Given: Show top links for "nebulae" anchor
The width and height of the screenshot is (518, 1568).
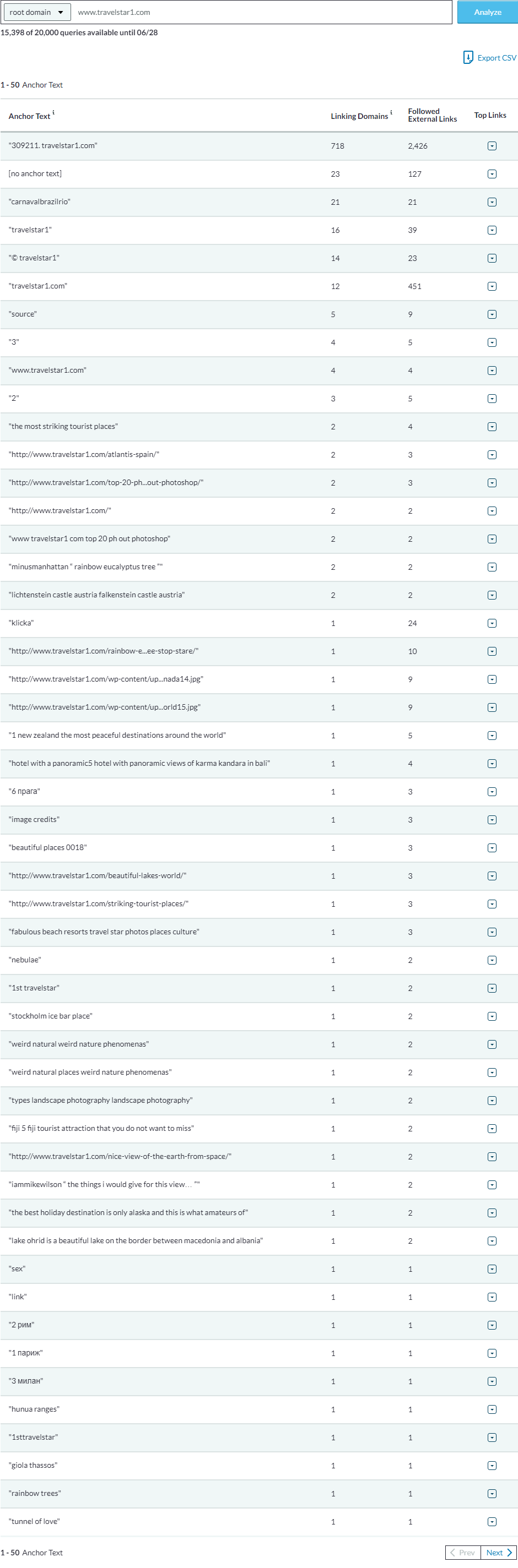Looking at the screenshot, I should click(492, 960).
